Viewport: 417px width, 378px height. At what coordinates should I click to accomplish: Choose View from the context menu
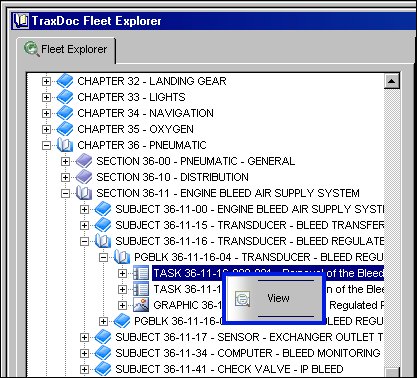tap(274, 298)
